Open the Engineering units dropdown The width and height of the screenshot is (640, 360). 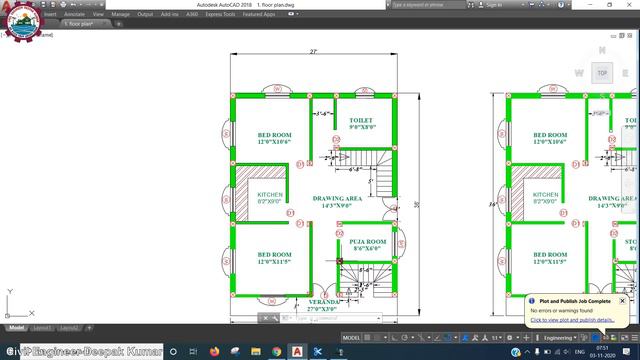tap(560, 338)
